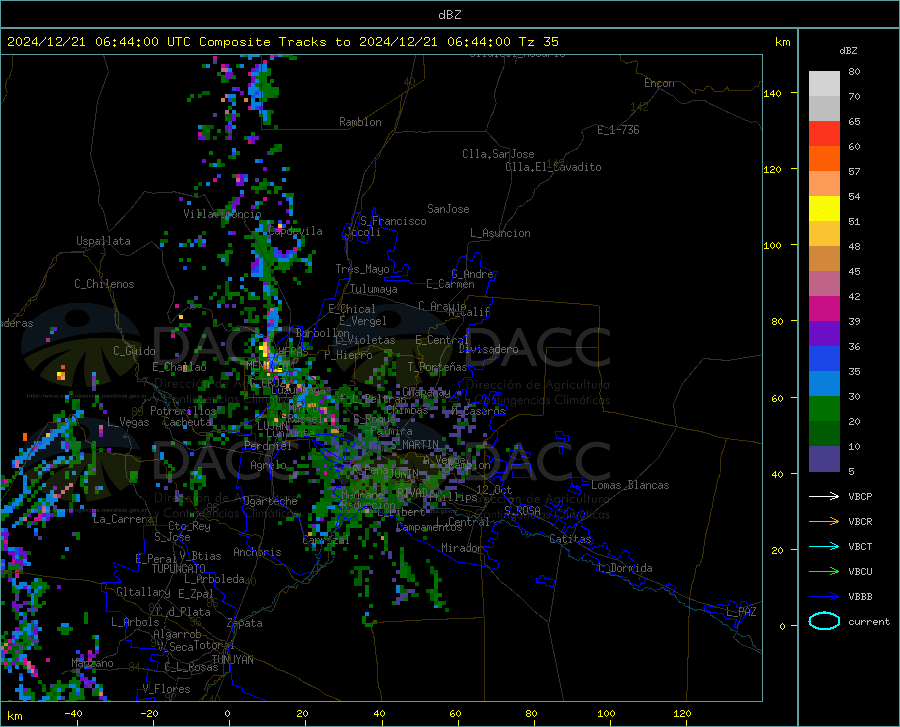Select the slate purple 5–10 dBZ swatch

click(824, 459)
